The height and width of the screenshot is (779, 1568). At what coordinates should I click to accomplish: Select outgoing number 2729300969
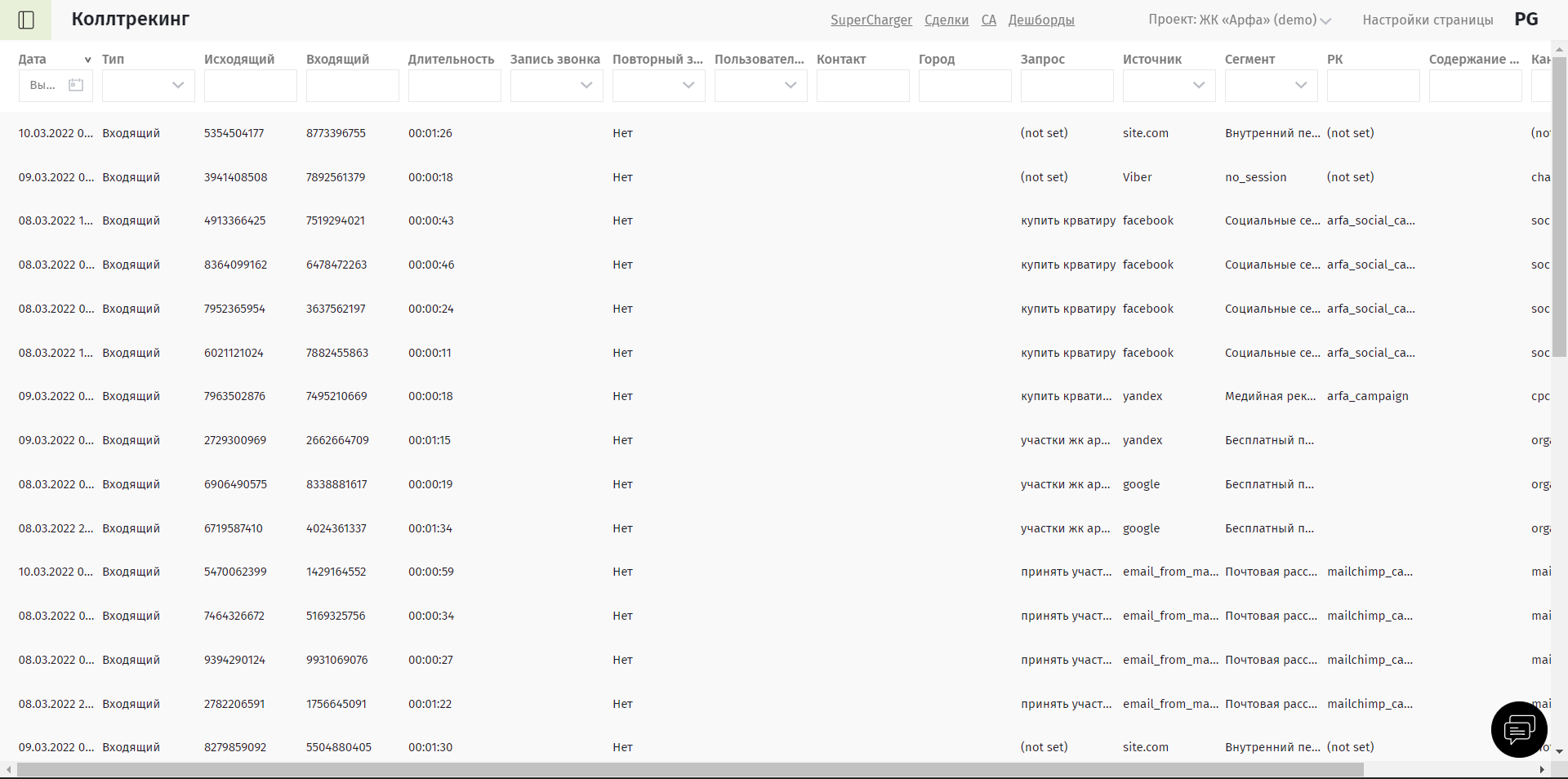(x=235, y=440)
